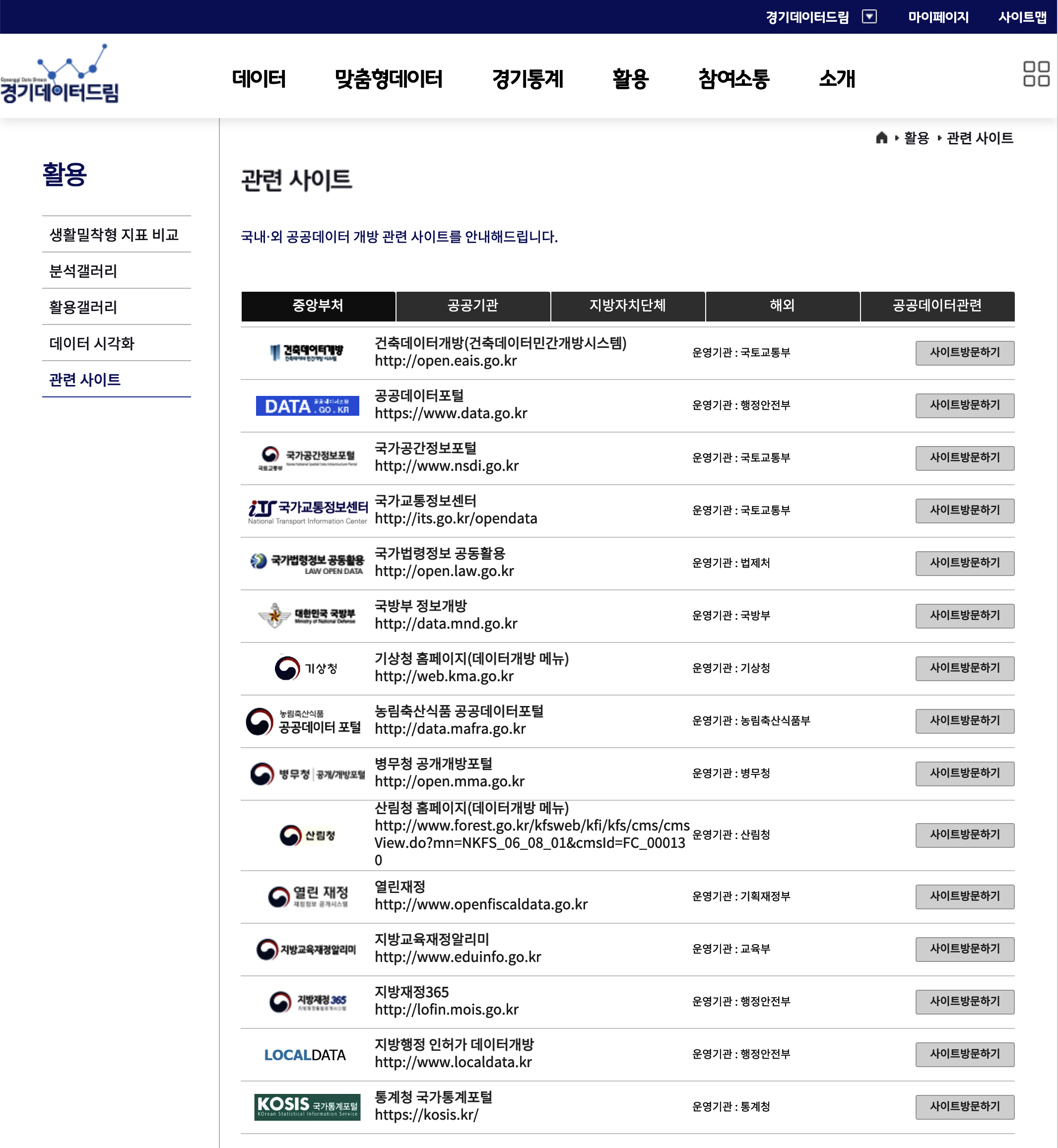Viewport: 1058px width, 1148px height.
Task: Click the 기상청 logo image
Action: click(306, 668)
